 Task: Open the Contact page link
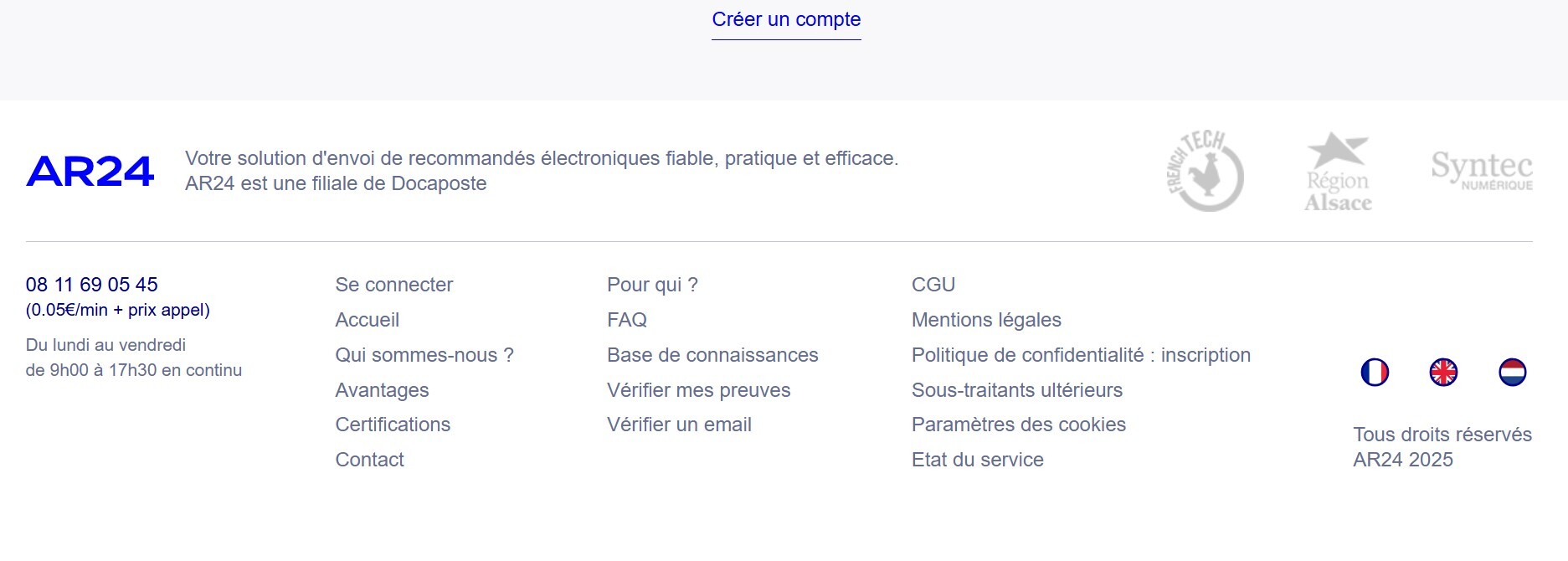[369, 460]
